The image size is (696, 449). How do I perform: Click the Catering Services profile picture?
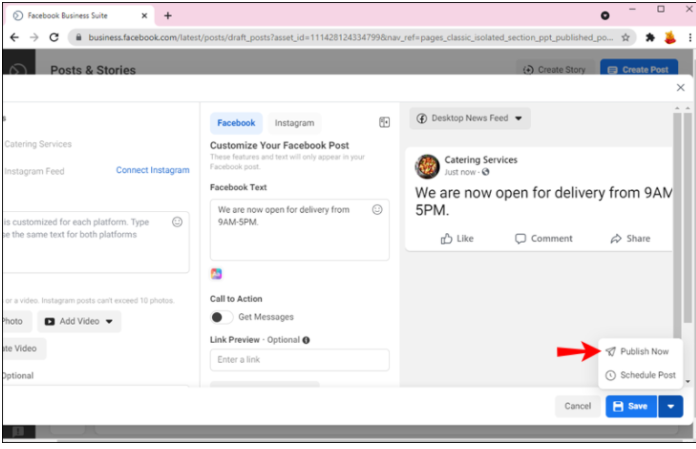(x=427, y=166)
